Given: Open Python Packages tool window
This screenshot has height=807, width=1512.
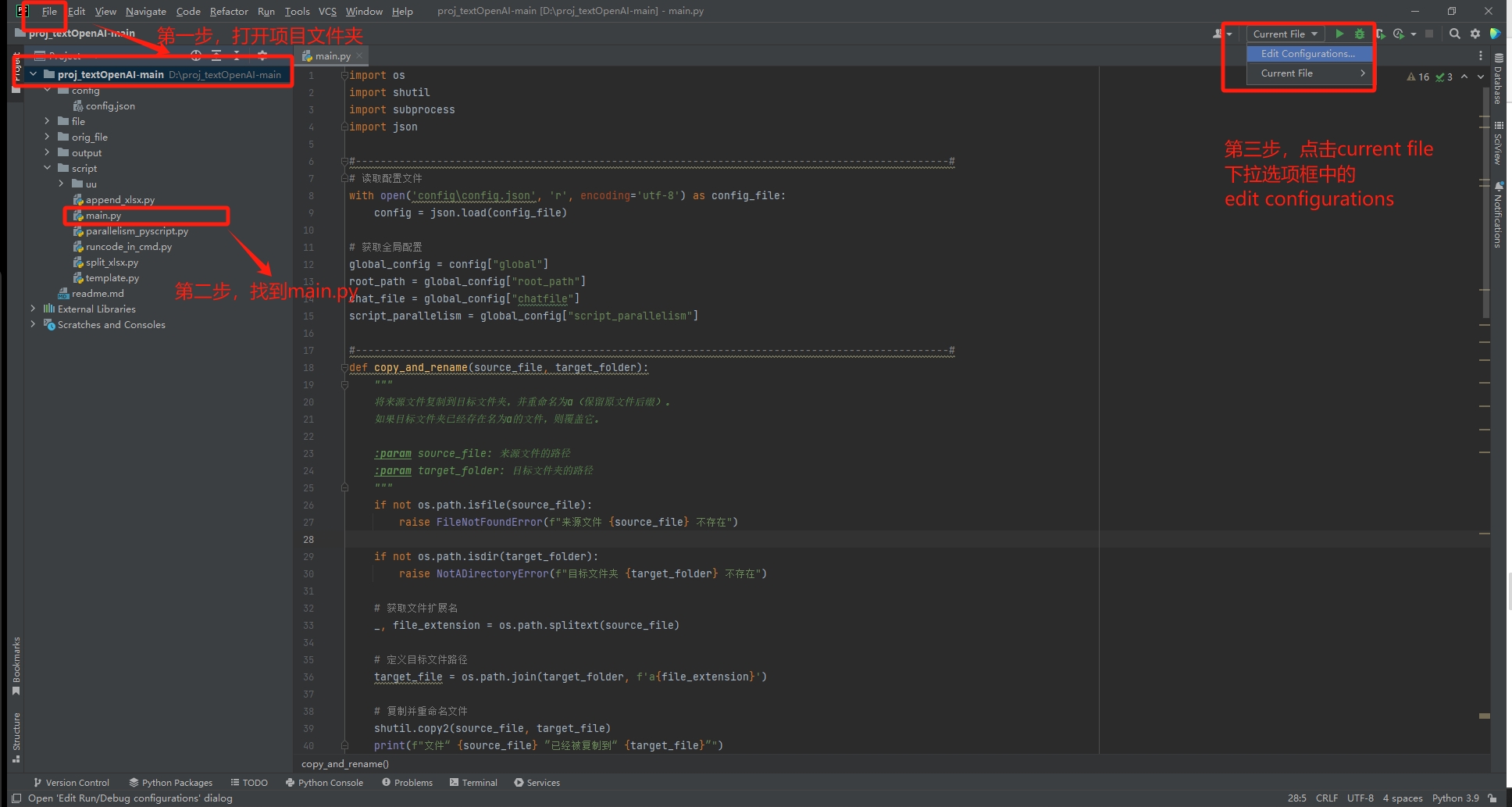Looking at the screenshot, I should [x=171, y=782].
